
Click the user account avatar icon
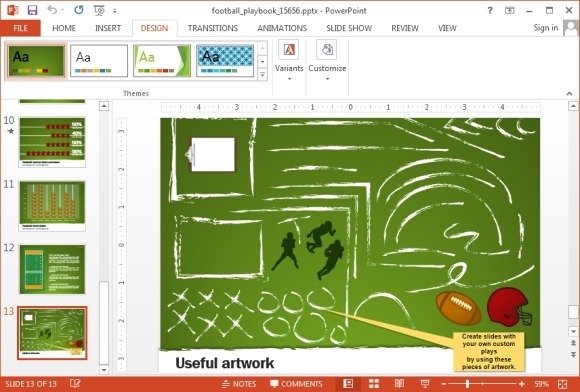[570, 28]
